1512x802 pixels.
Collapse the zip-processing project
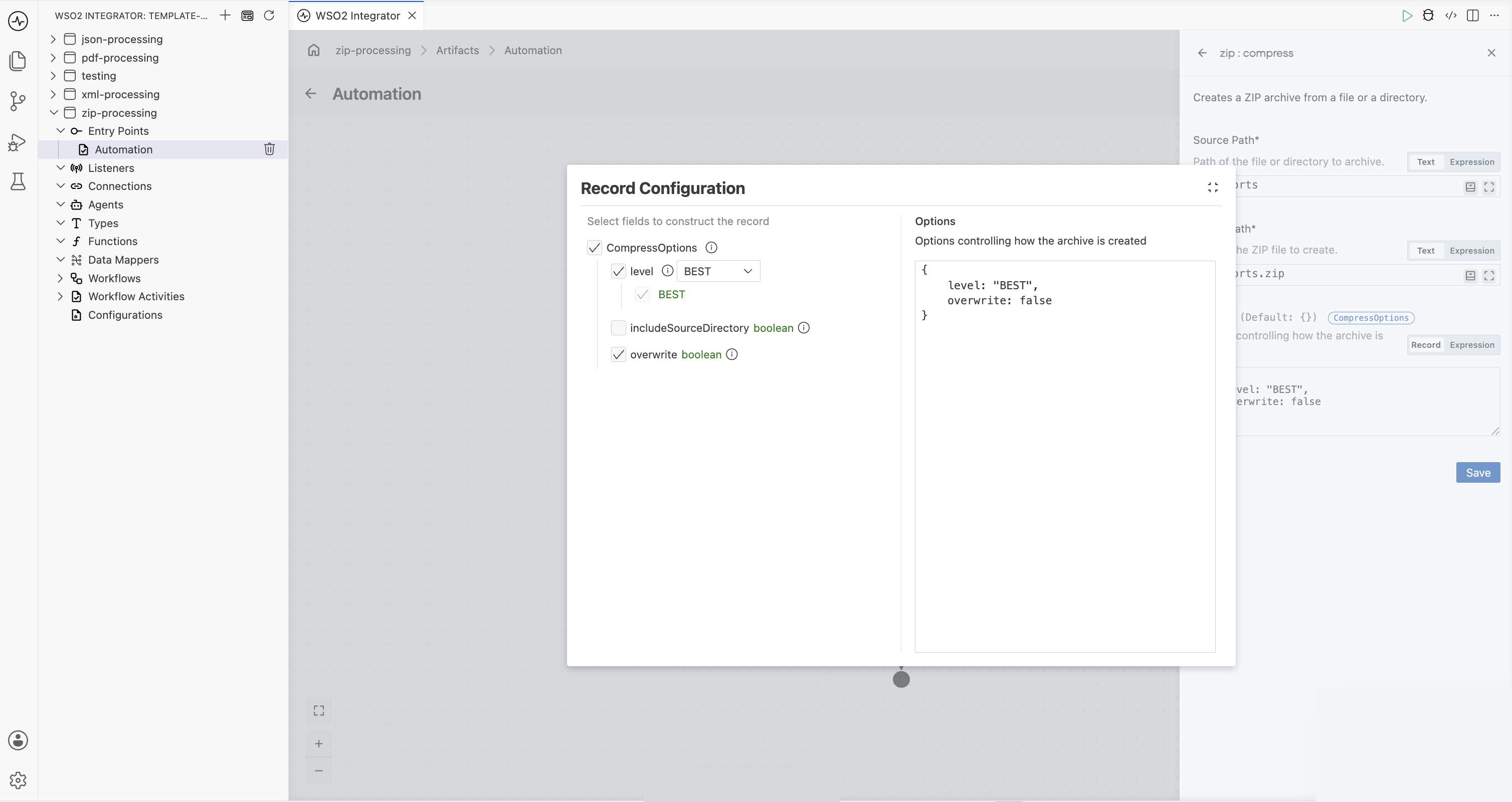click(x=54, y=113)
